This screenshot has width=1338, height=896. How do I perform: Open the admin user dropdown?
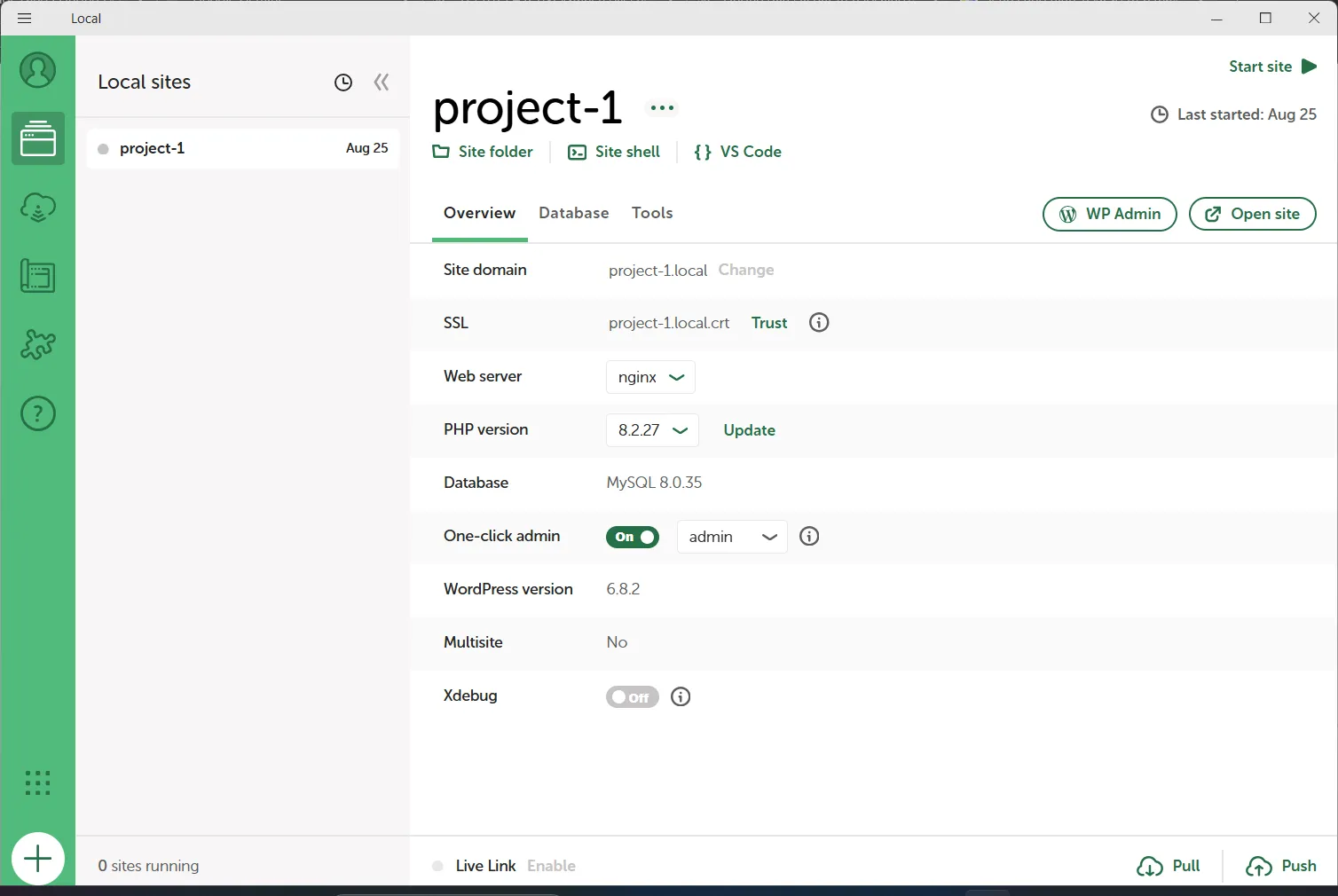pos(732,537)
